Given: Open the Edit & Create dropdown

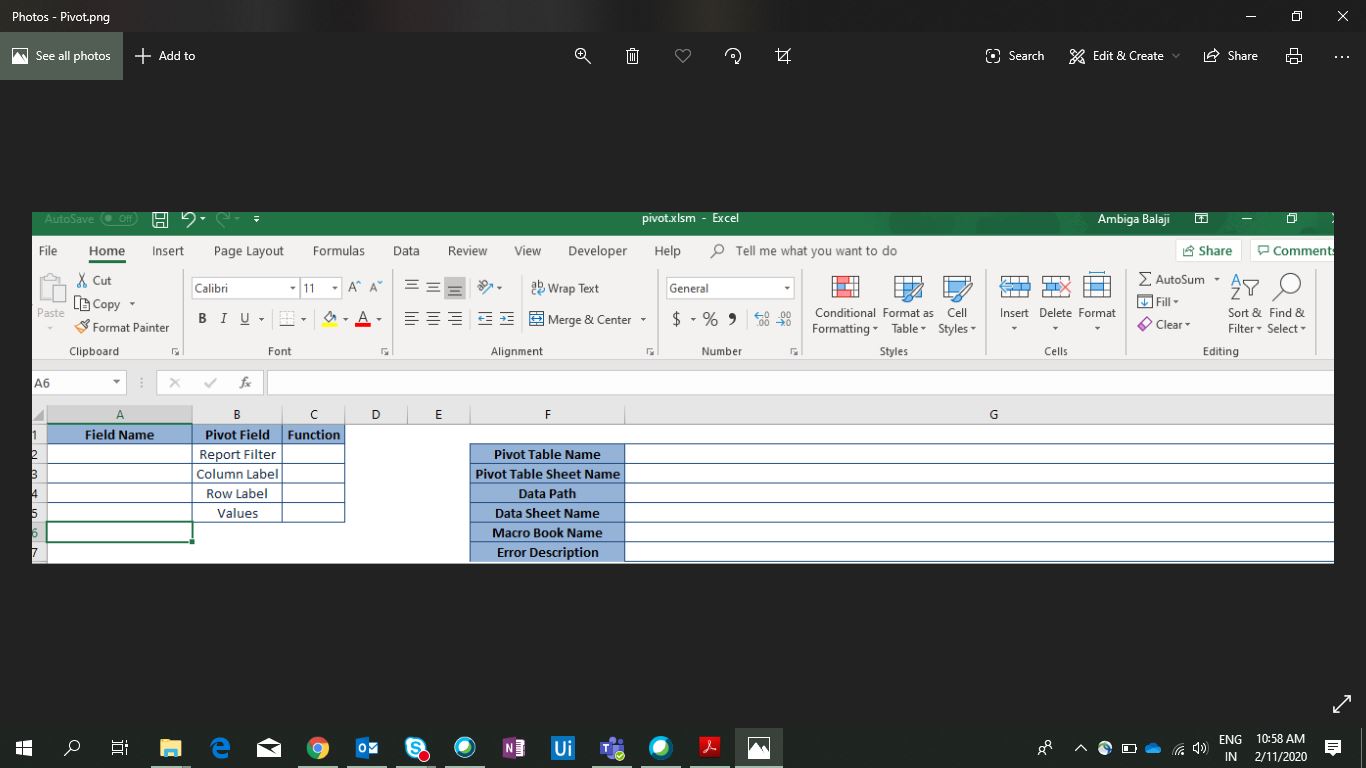Looking at the screenshot, I should [1124, 56].
